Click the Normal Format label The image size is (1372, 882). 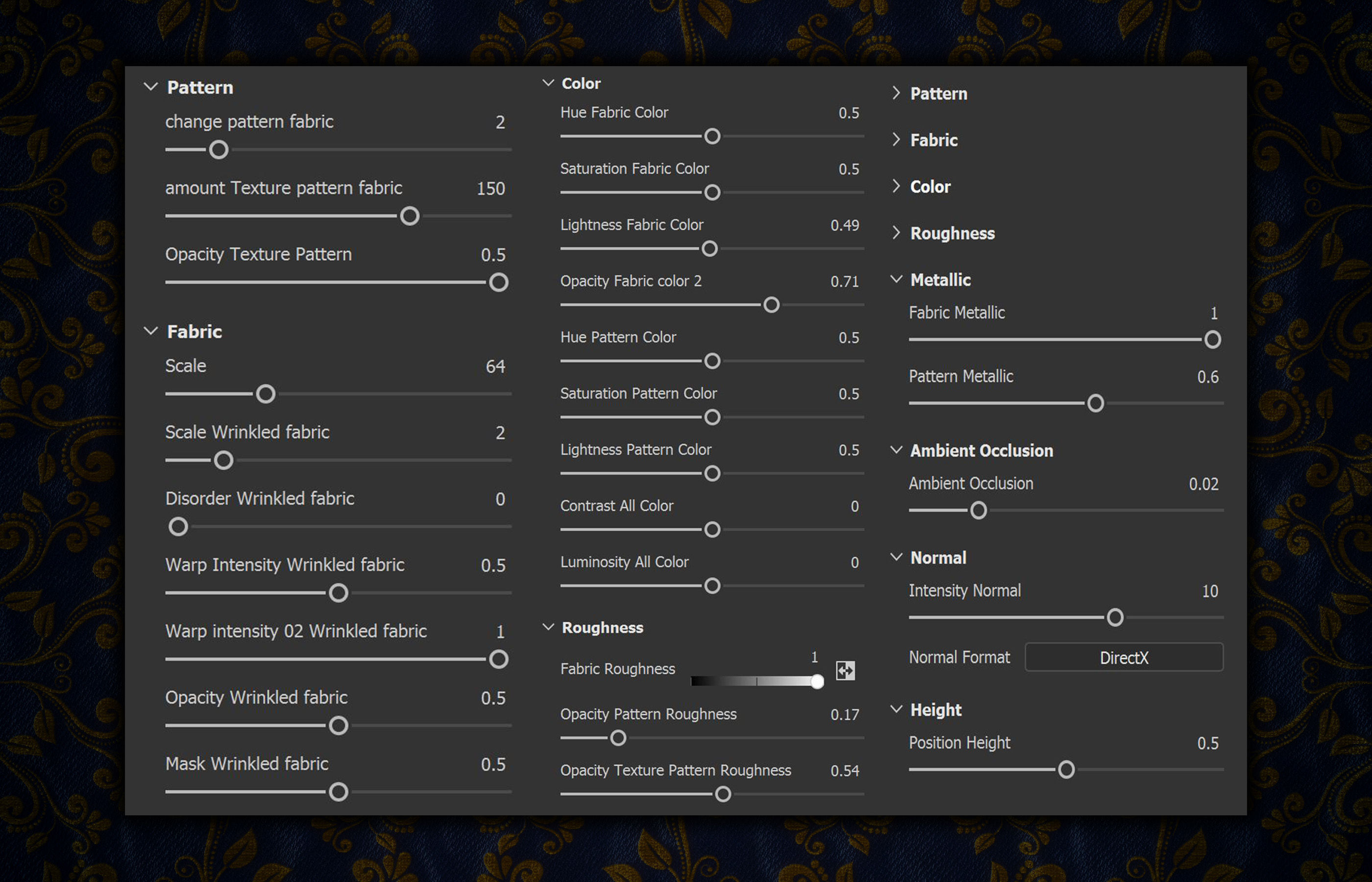959,657
